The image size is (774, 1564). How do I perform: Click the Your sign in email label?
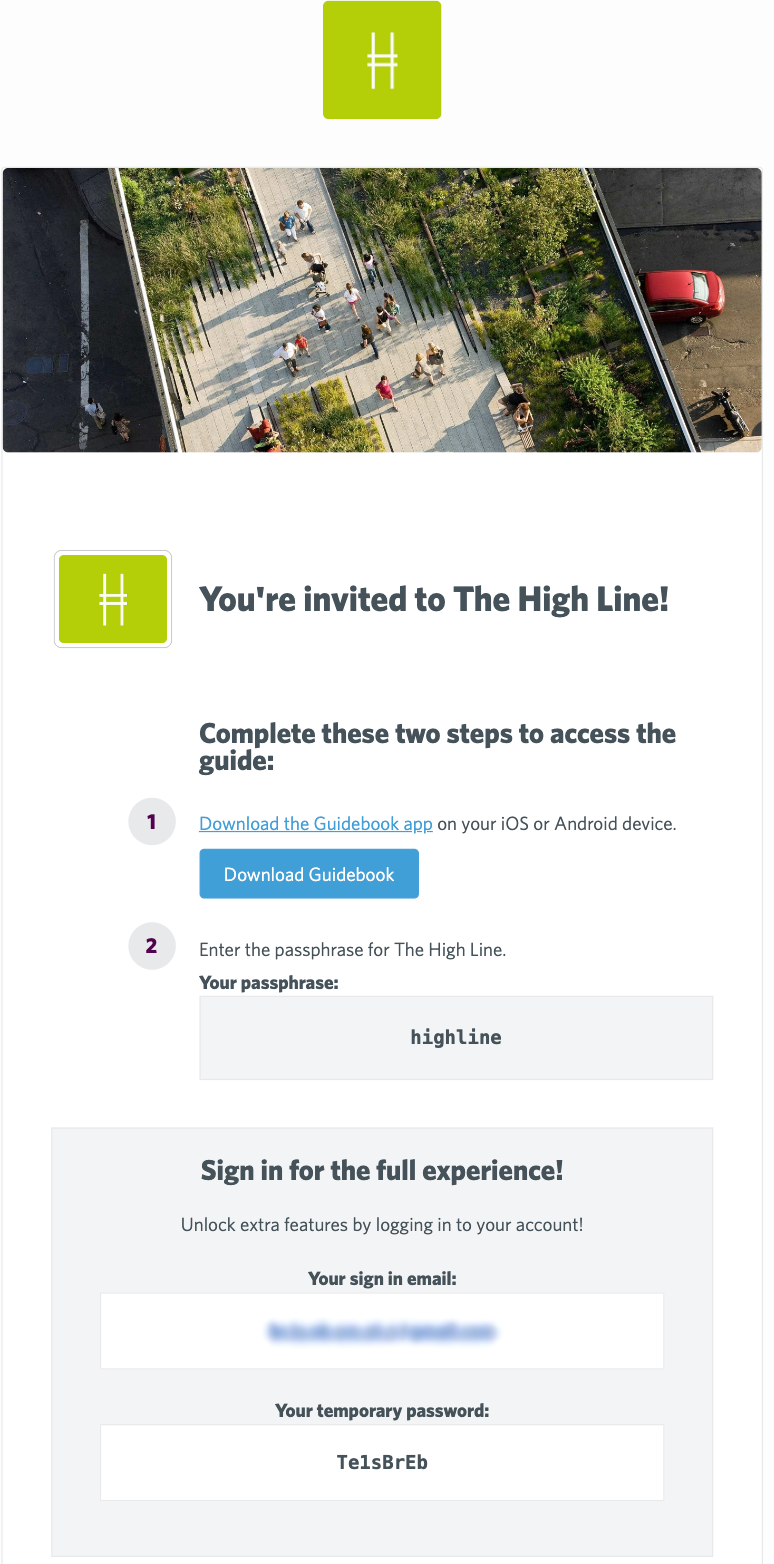(382, 1279)
